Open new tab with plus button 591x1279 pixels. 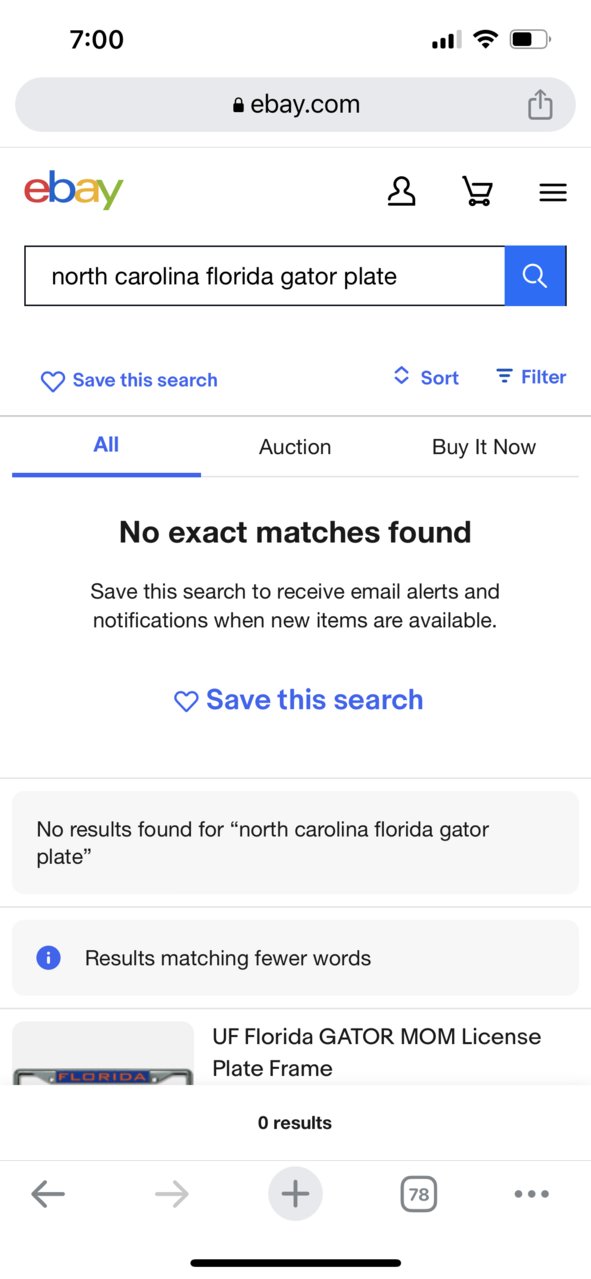pos(295,1194)
